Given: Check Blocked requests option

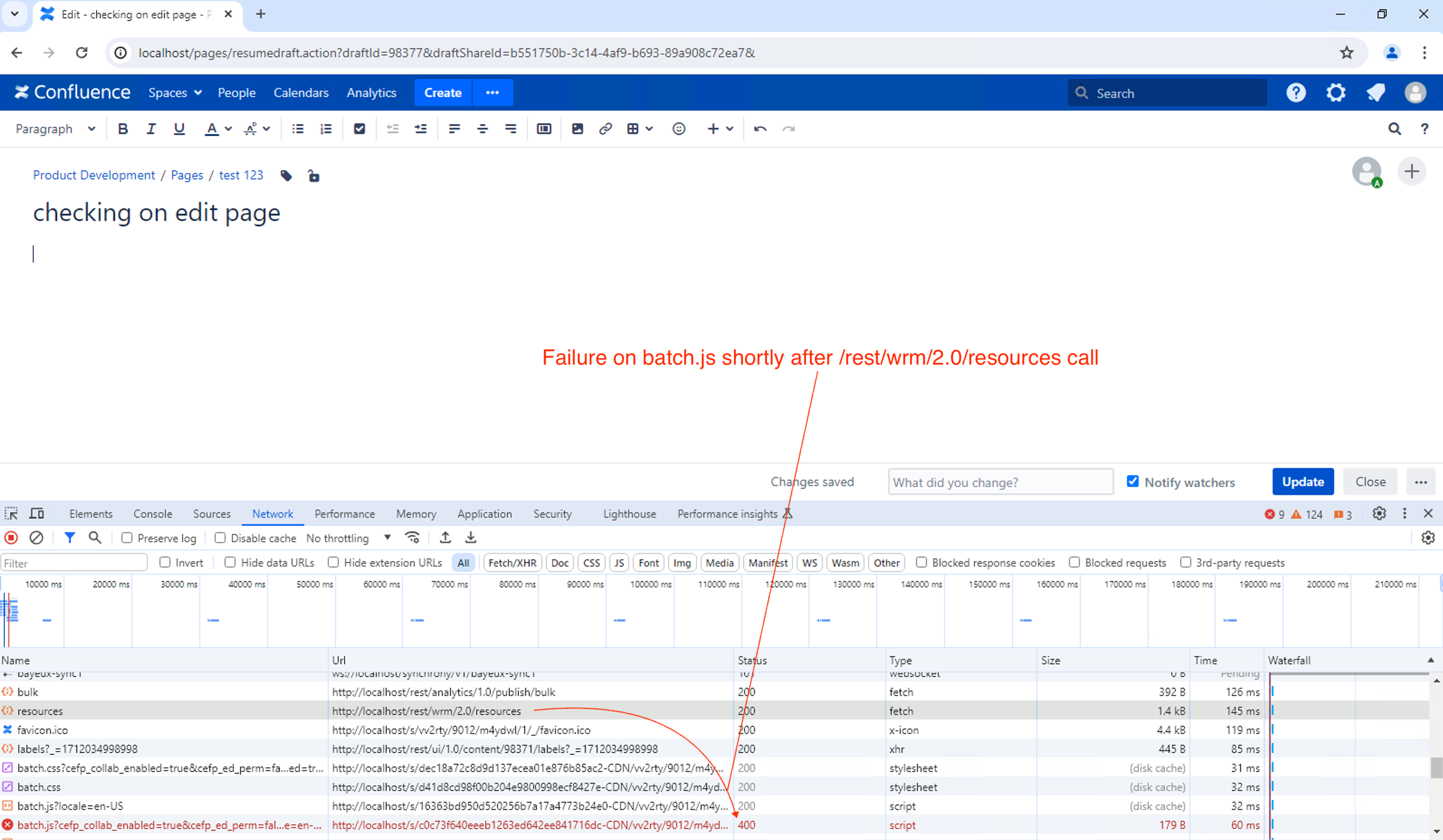Looking at the screenshot, I should coord(1074,562).
